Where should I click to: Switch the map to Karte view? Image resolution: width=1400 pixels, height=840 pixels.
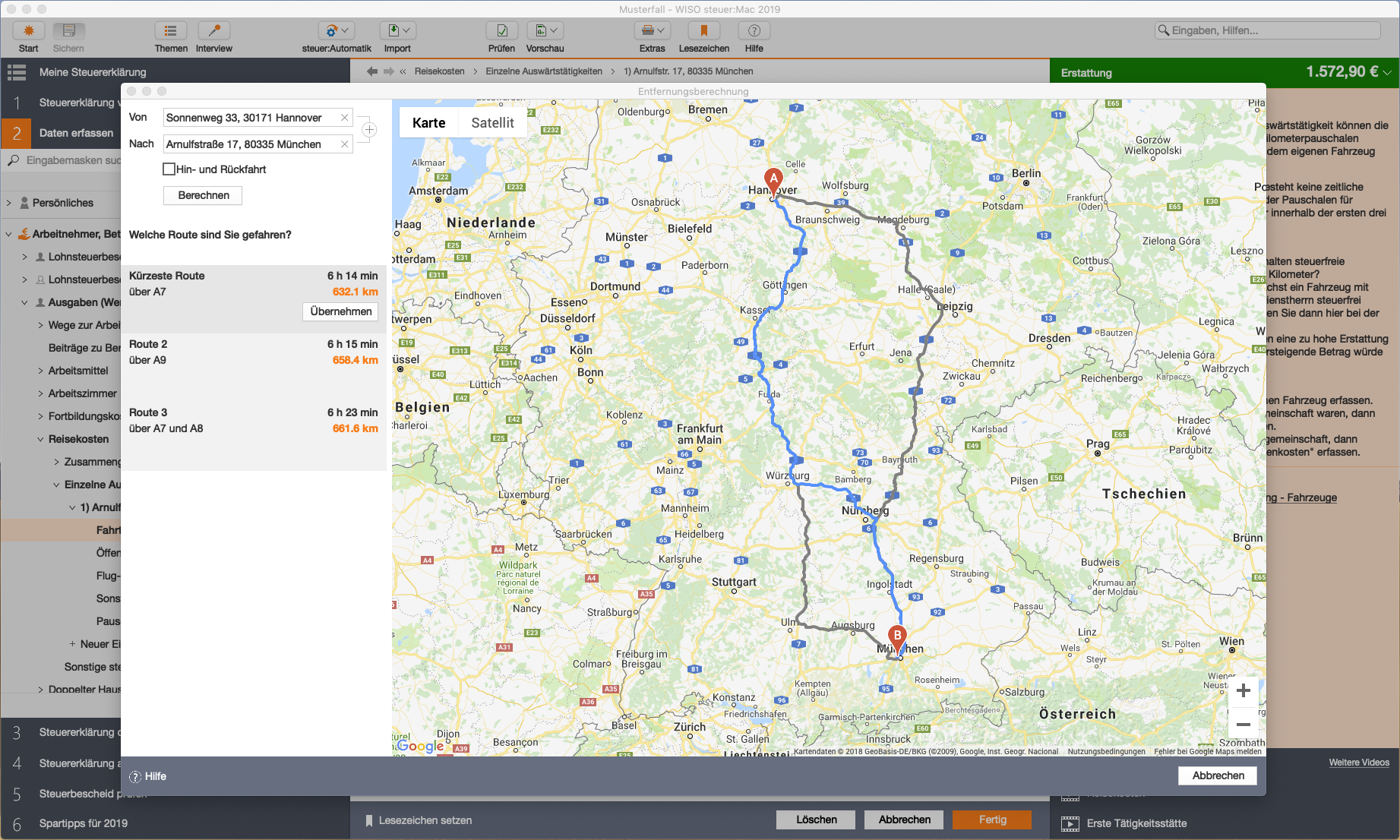tap(429, 122)
